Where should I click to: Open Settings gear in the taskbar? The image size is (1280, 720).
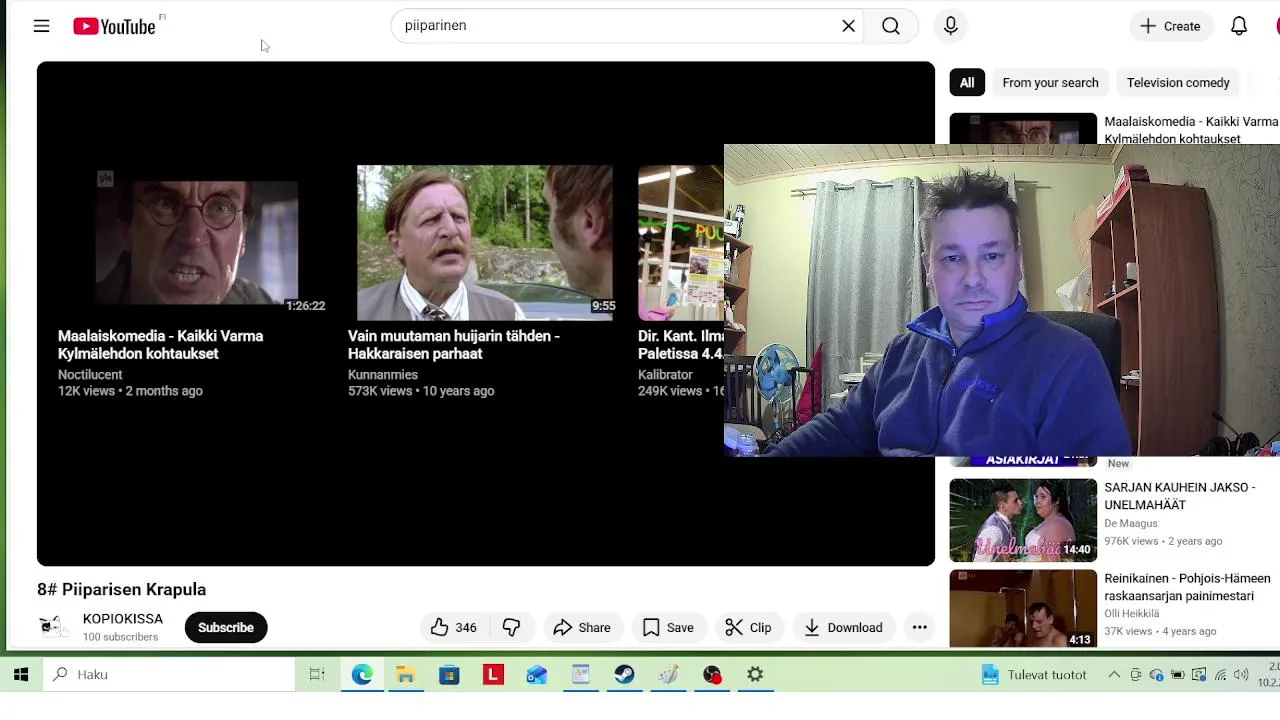click(756, 675)
